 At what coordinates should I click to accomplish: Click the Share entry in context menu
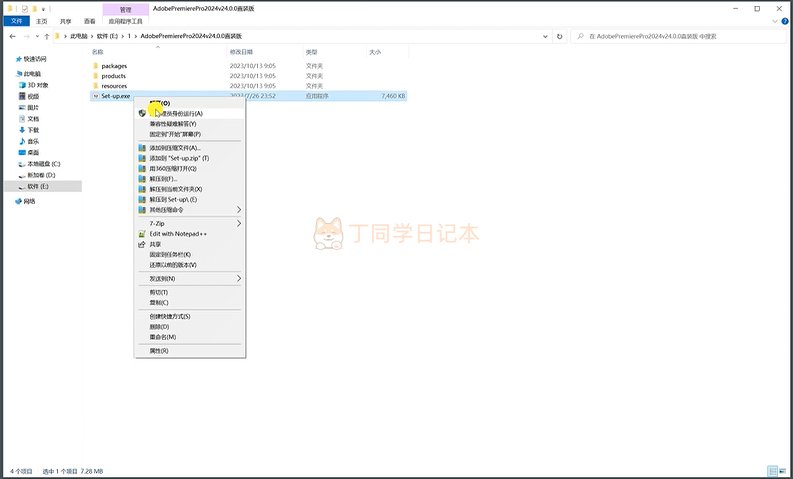coord(190,244)
